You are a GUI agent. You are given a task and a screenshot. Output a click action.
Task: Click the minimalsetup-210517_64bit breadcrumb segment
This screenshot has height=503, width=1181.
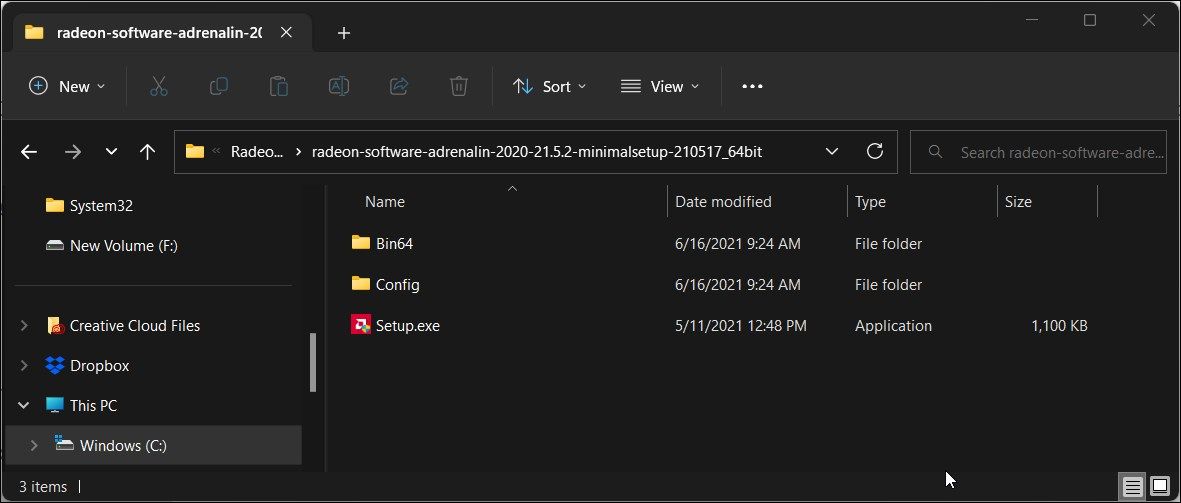point(537,151)
